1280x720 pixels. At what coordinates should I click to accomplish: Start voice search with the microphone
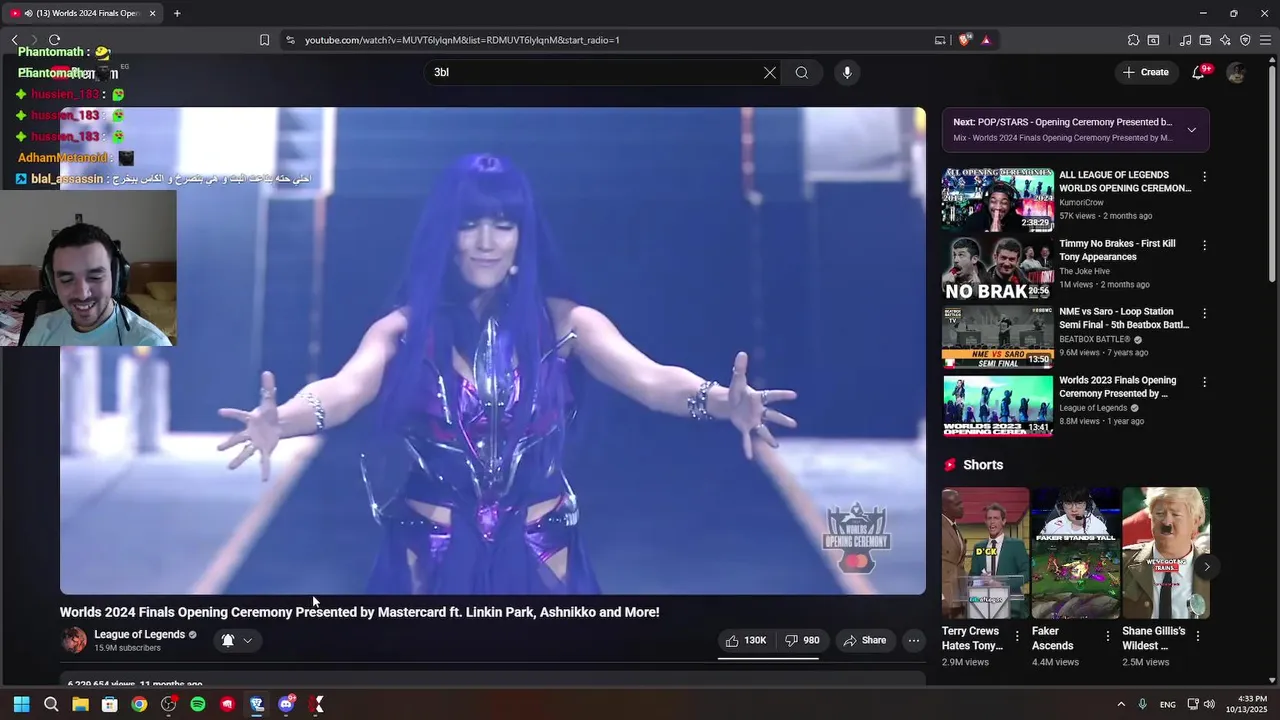847,72
